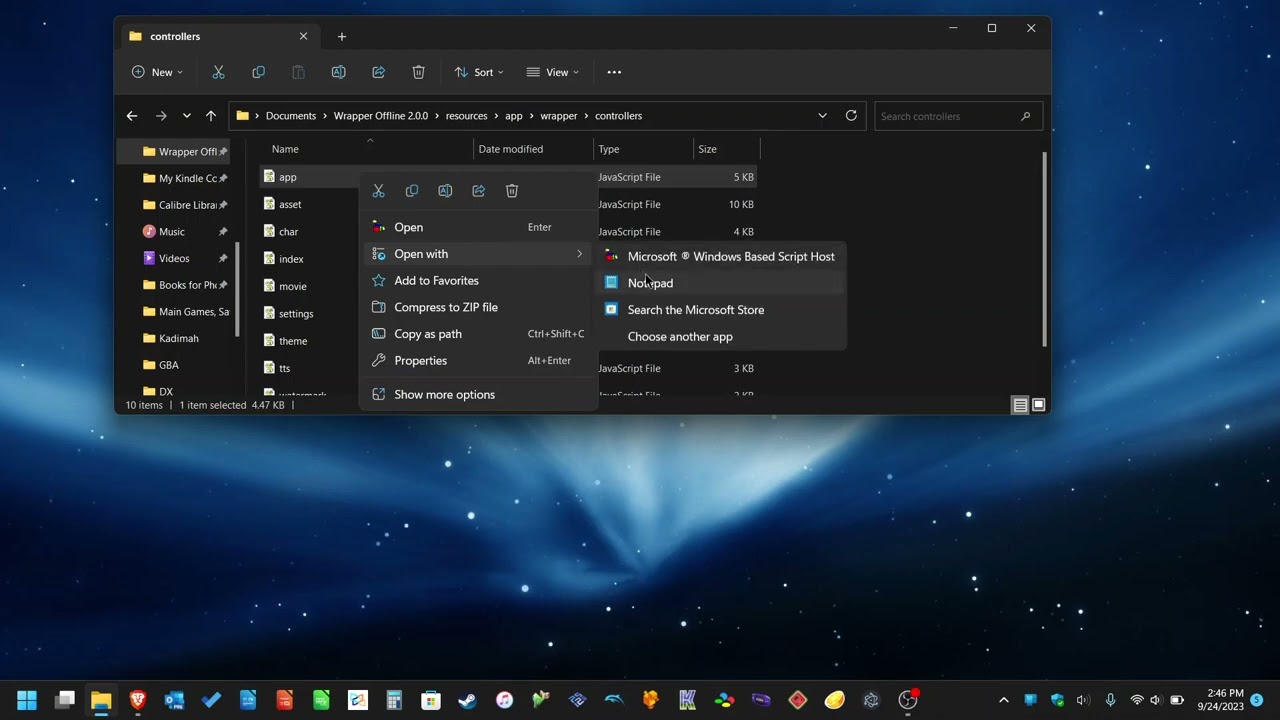Open the See more ellipsis menu
The width and height of the screenshot is (1280, 720).
[x=614, y=72]
